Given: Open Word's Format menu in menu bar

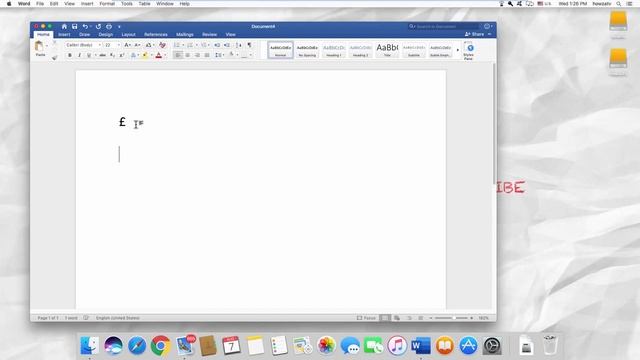Looking at the screenshot, I should pyautogui.click(x=107, y=4).
